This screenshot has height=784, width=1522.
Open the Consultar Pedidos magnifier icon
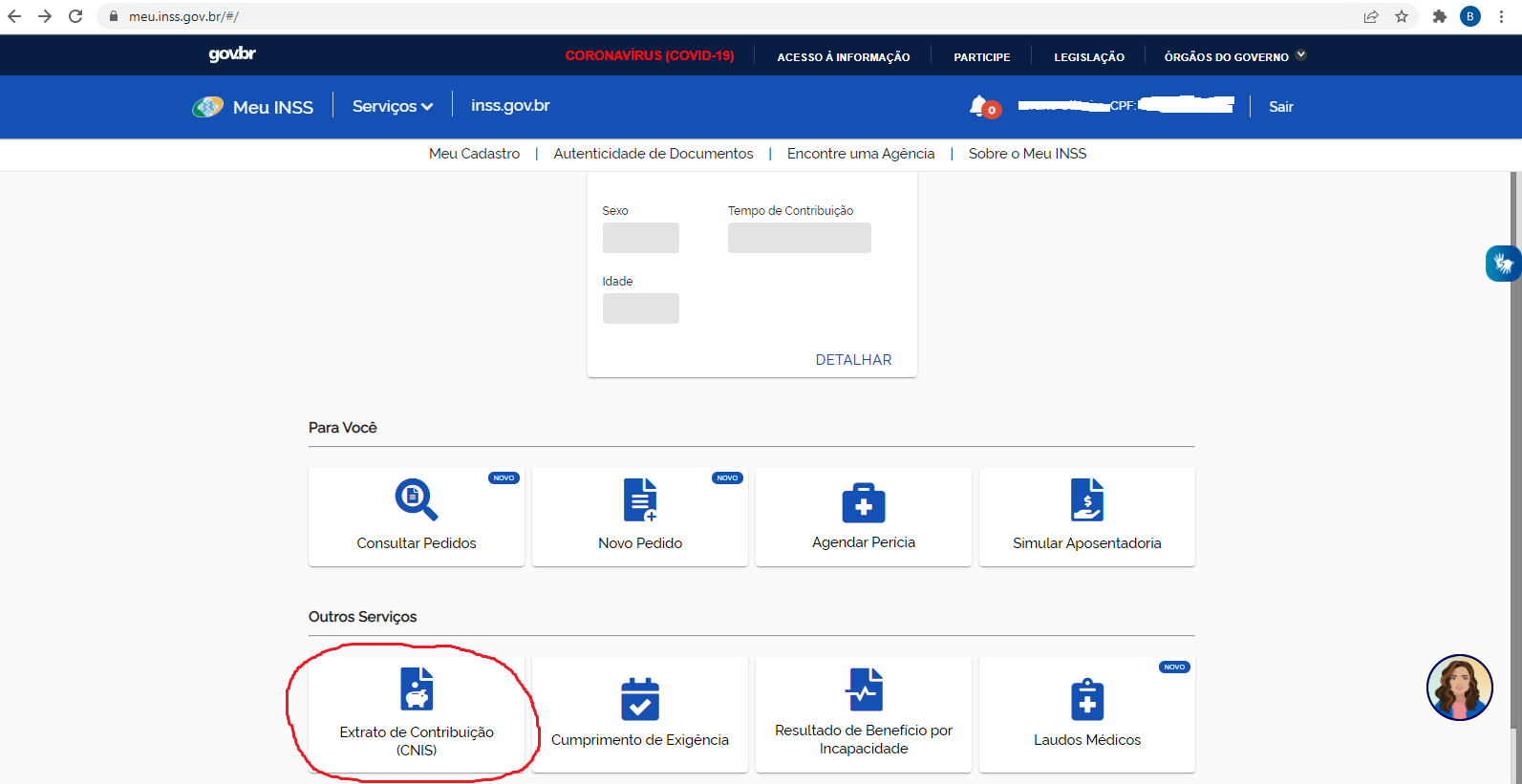pos(416,499)
